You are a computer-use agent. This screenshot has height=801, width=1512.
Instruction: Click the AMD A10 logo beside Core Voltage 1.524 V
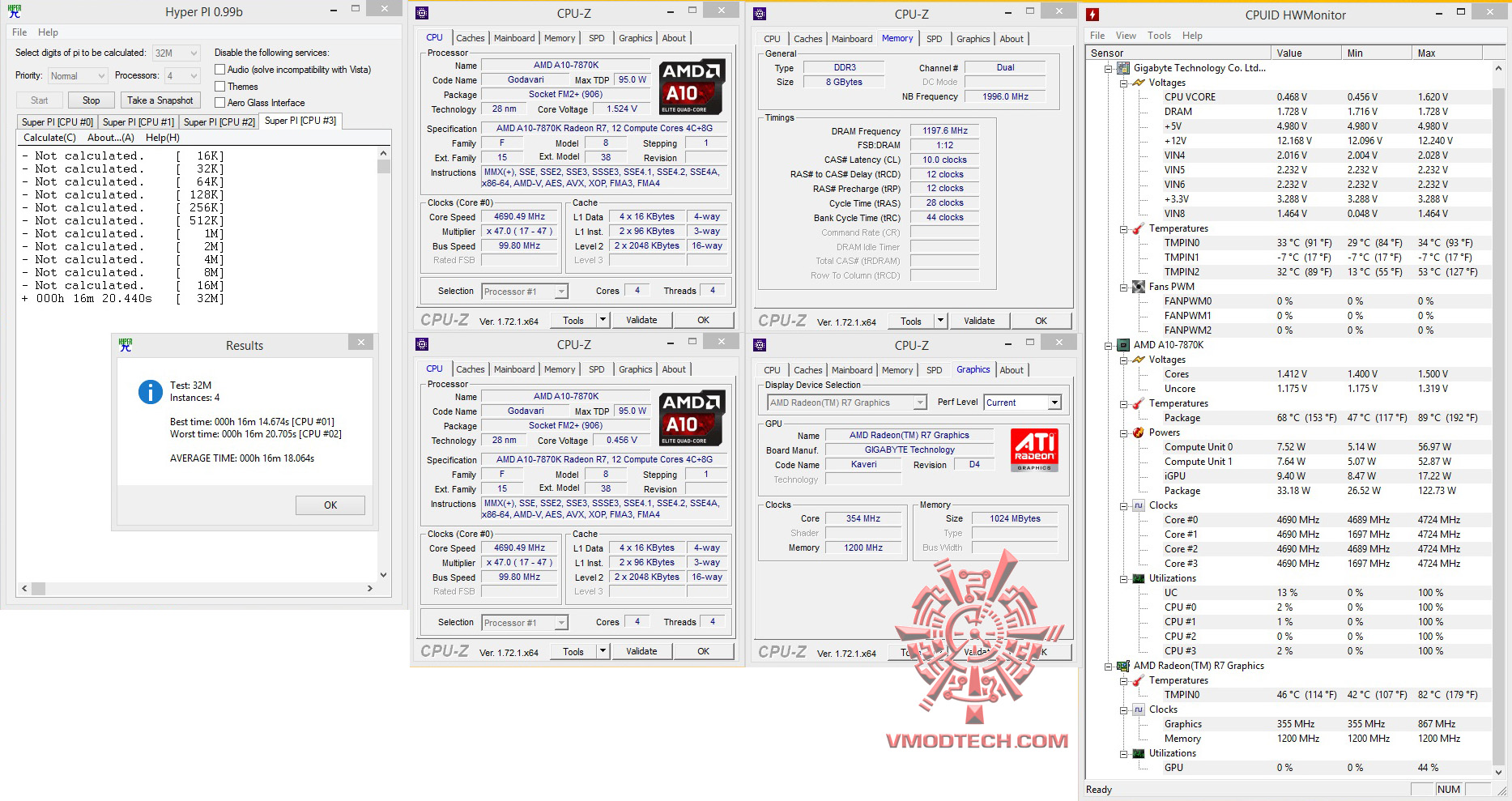[x=692, y=87]
